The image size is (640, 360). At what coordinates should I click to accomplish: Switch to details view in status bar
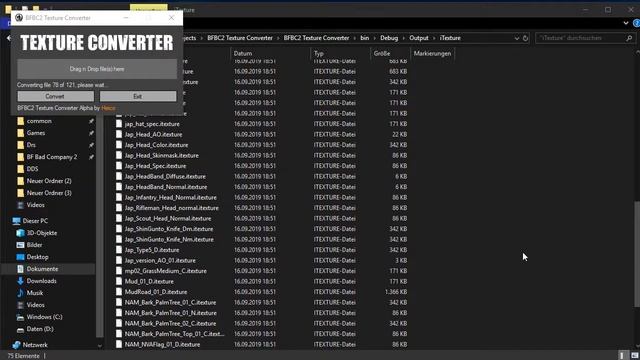622,356
